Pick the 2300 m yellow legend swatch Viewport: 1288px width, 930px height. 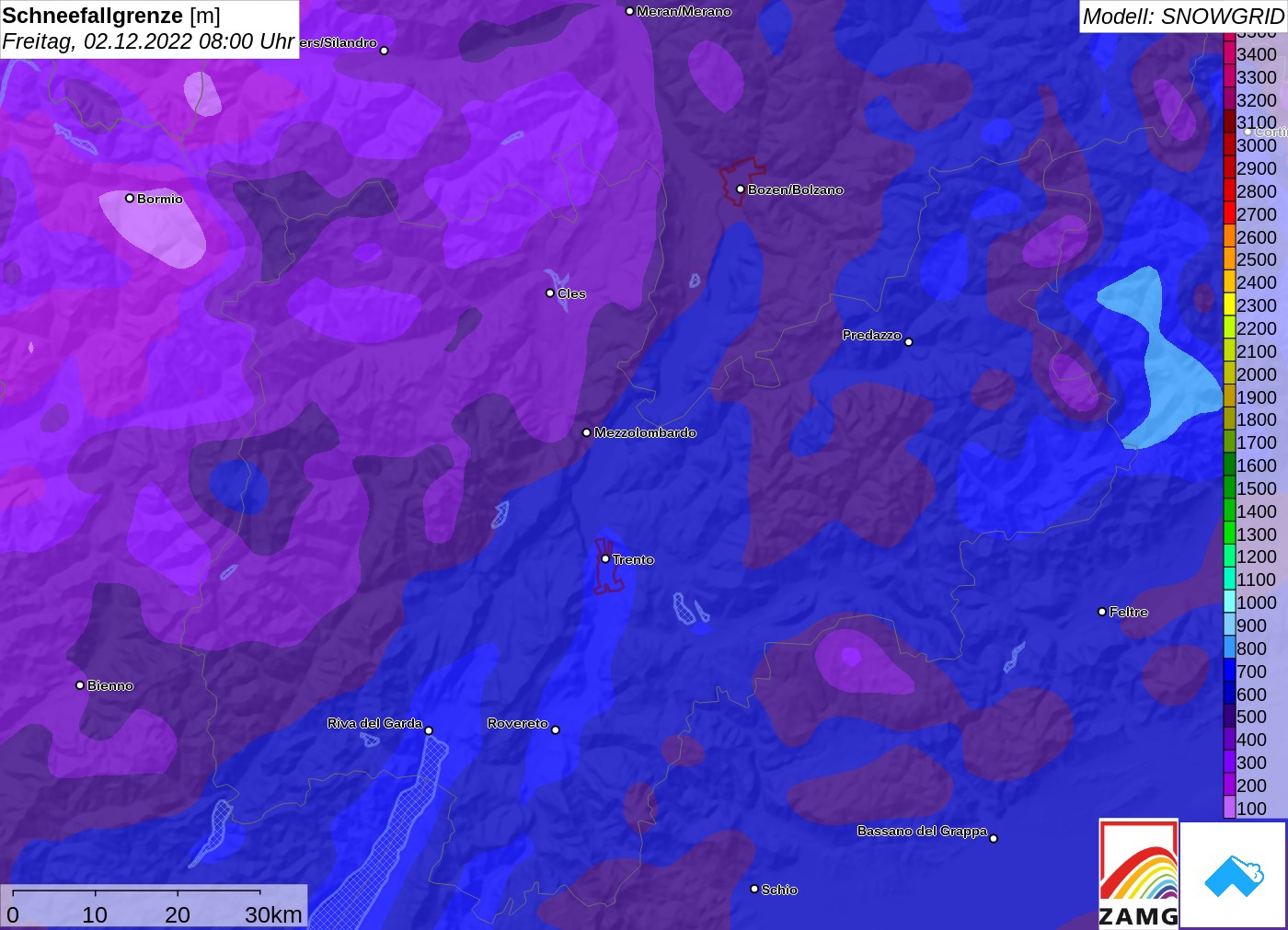(1229, 305)
